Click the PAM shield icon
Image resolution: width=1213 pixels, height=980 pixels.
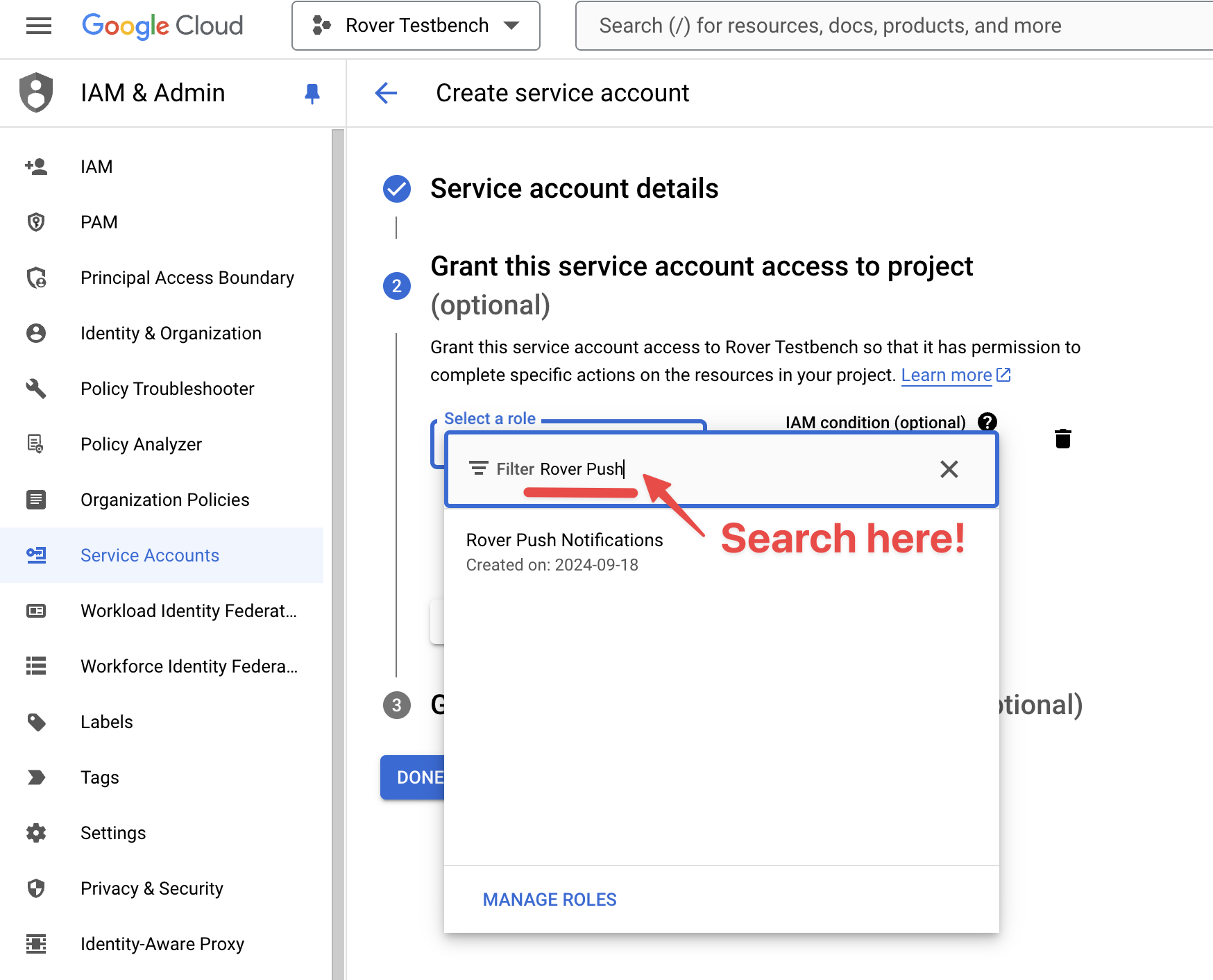point(36,222)
